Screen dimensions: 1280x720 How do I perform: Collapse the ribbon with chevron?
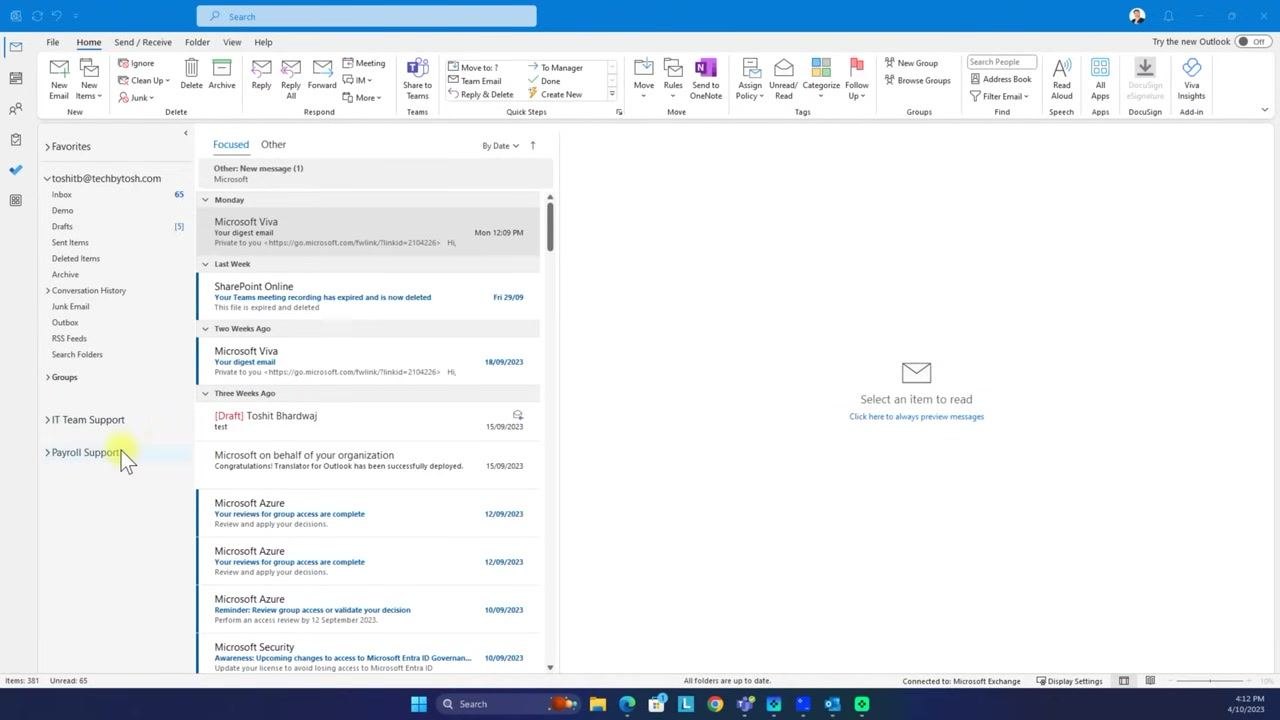coord(1265,110)
